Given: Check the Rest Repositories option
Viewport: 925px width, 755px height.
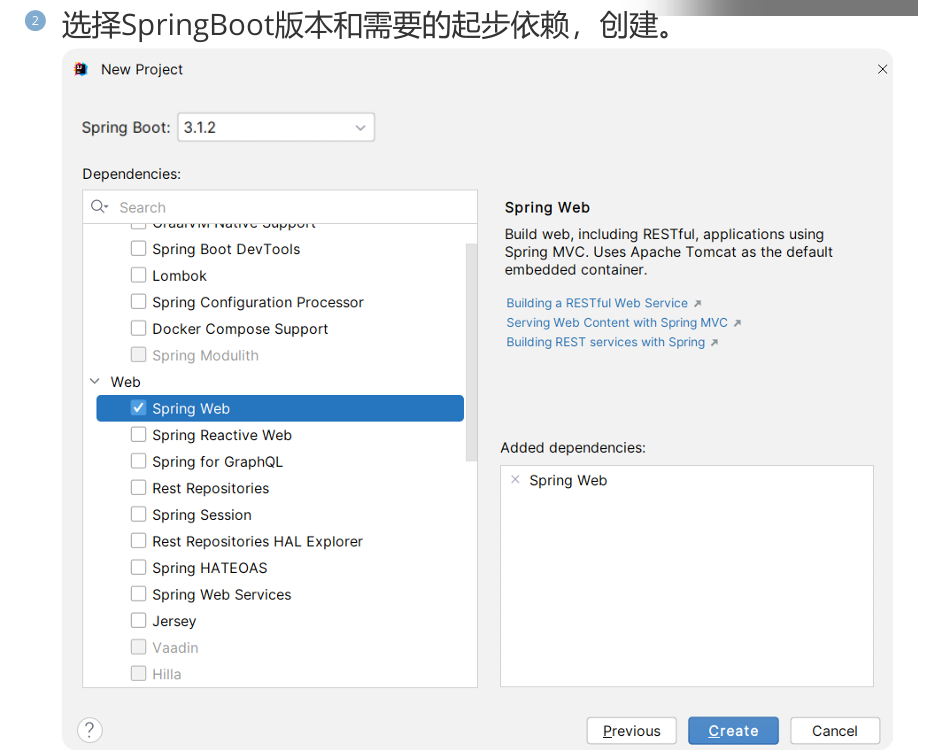Looking at the screenshot, I should point(138,487).
